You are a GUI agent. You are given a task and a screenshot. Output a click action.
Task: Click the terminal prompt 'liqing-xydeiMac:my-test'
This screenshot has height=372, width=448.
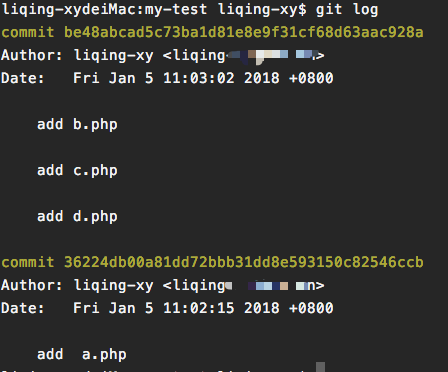point(104,10)
